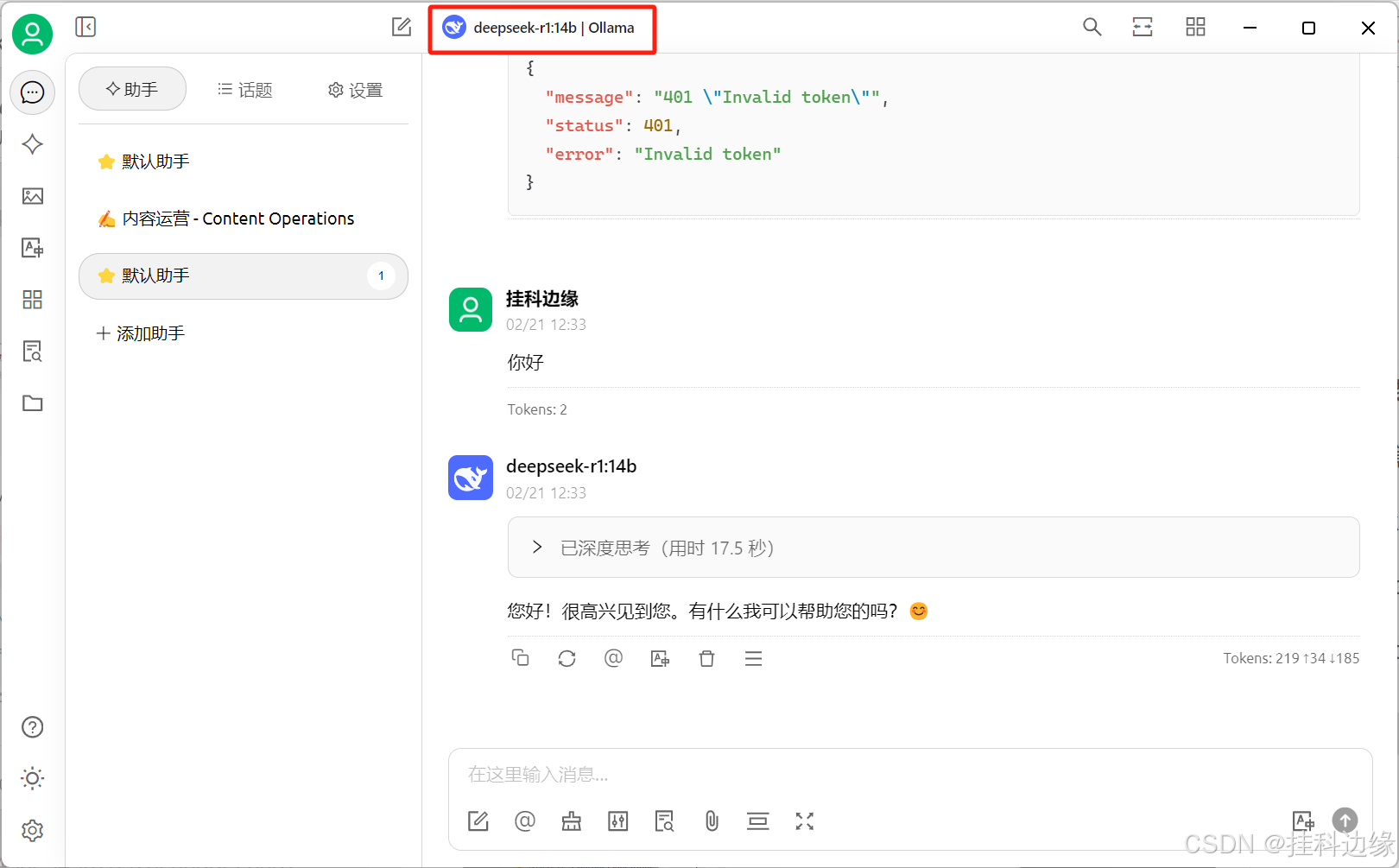This screenshot has width=1399, height=868.
Task: Minimize the application window
Action: point(1250,28)
